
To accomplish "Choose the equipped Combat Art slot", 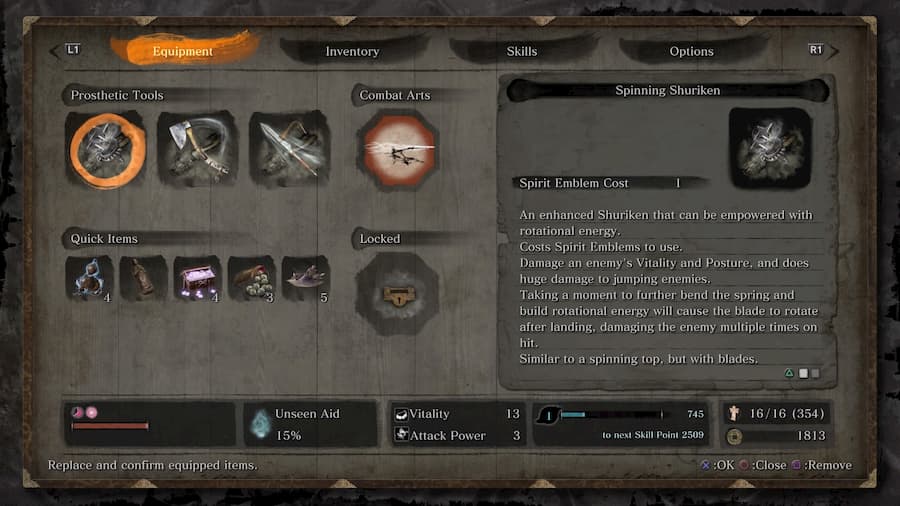I will pos(398,150).
